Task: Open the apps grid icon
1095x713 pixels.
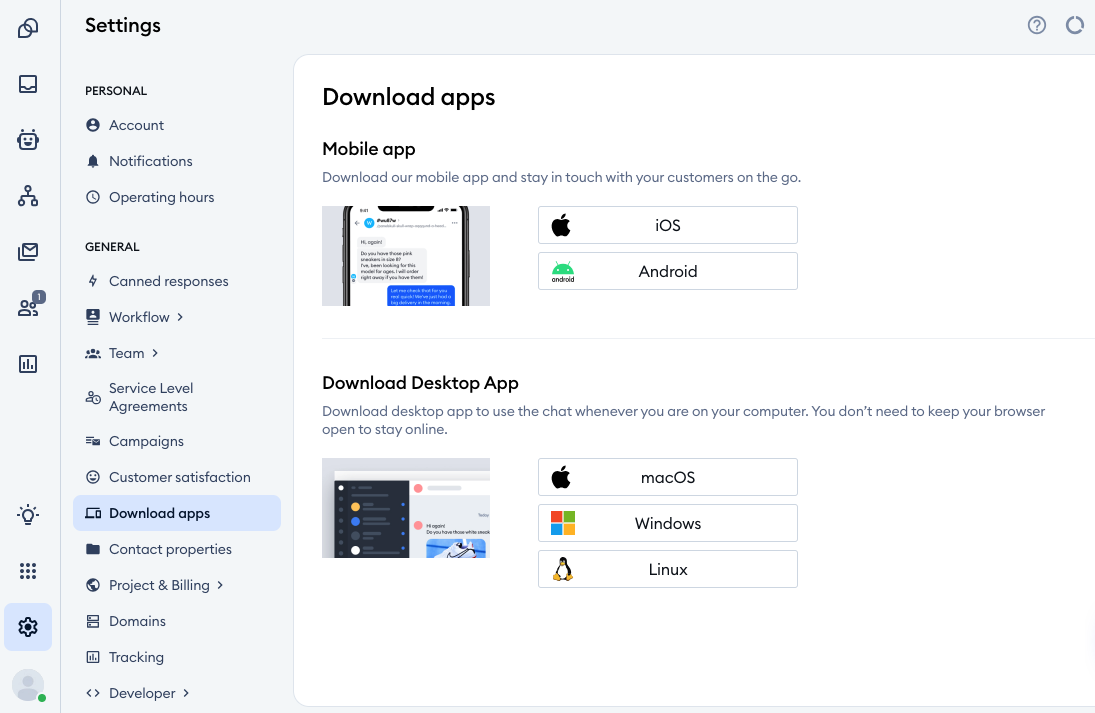Action: click(27, 570)
